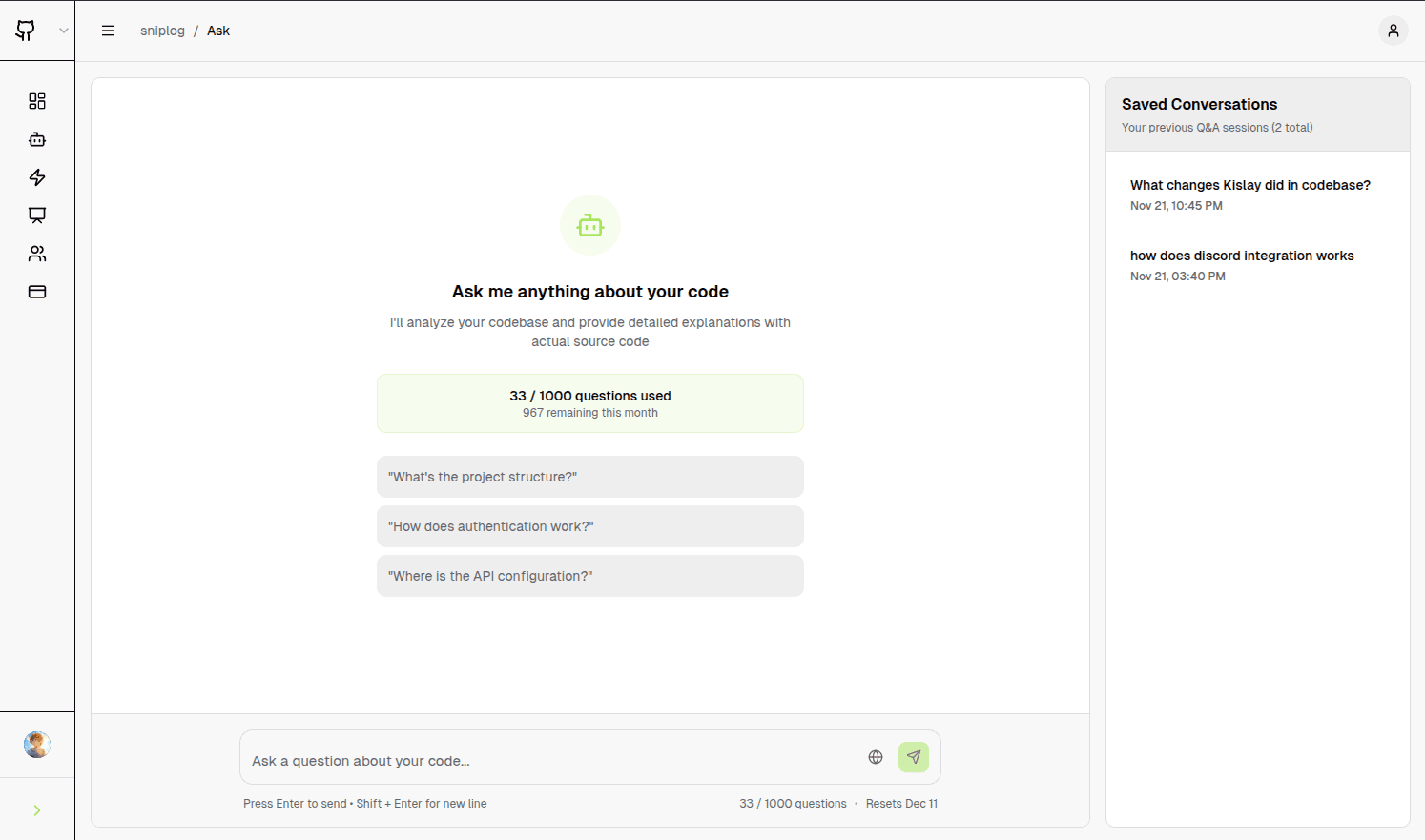The image size is (1425, 840).
Task: Select the Ask breadcrumb item
Action: 218,31
